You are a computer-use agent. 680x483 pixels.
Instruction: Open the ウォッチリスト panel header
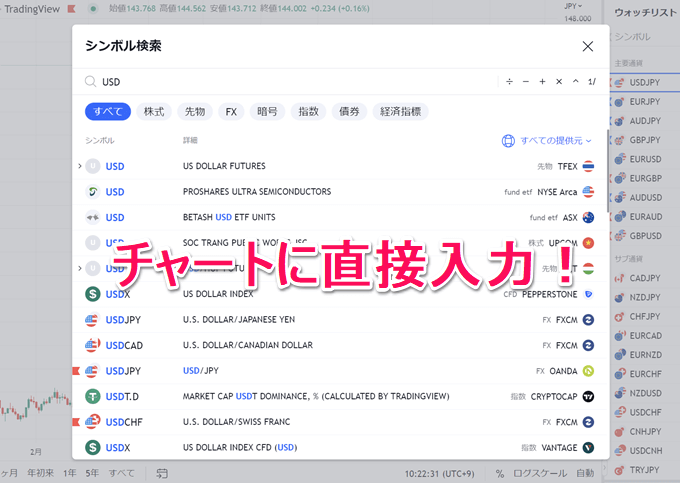(x=645, y=13)
